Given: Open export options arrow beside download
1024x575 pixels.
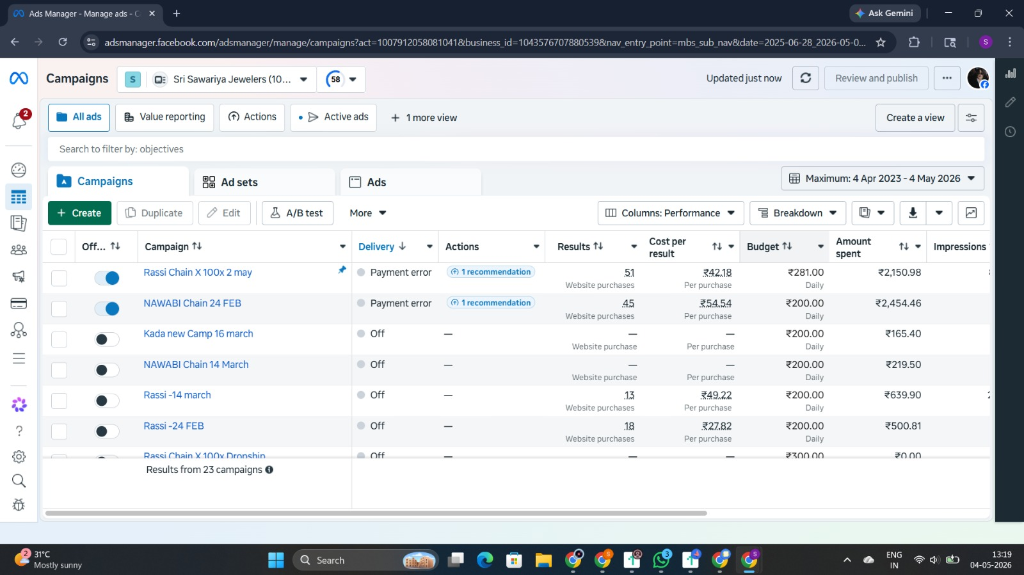Looking at the screenshot, I should 939,213.
